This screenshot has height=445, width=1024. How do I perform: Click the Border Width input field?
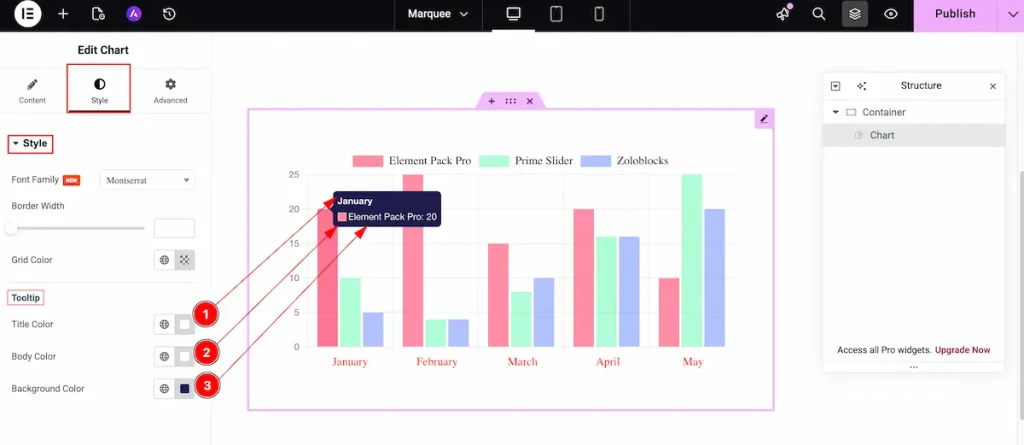coord(174,228)
